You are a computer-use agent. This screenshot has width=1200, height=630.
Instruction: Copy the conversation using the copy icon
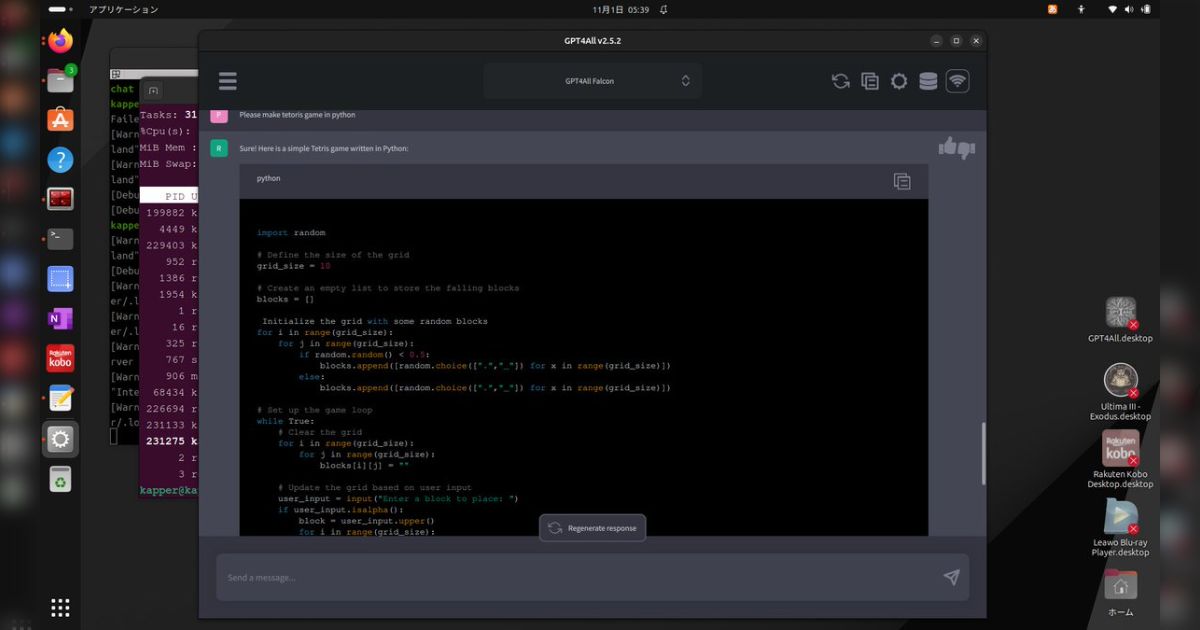[870, 80]
